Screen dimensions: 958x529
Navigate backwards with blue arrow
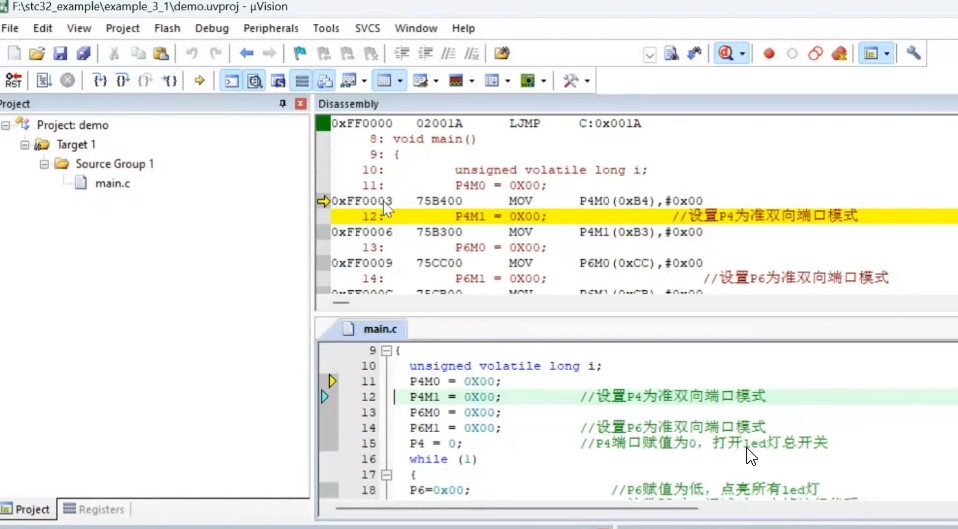246,53
